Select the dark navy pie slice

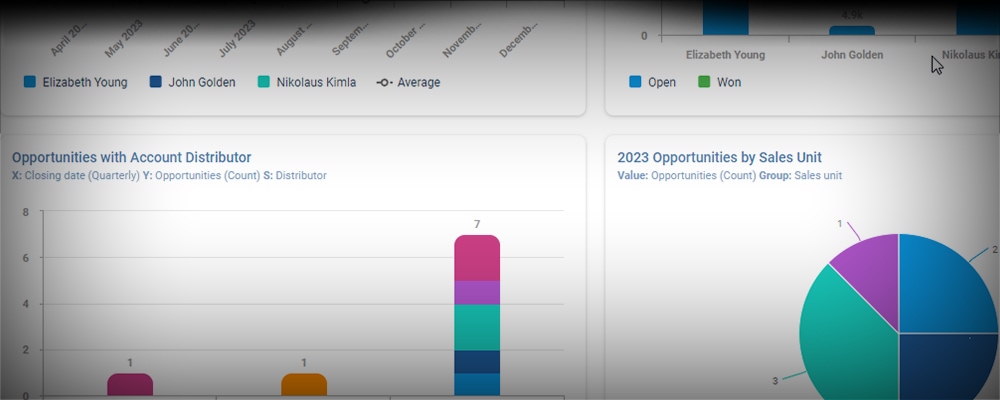[938, 367]
